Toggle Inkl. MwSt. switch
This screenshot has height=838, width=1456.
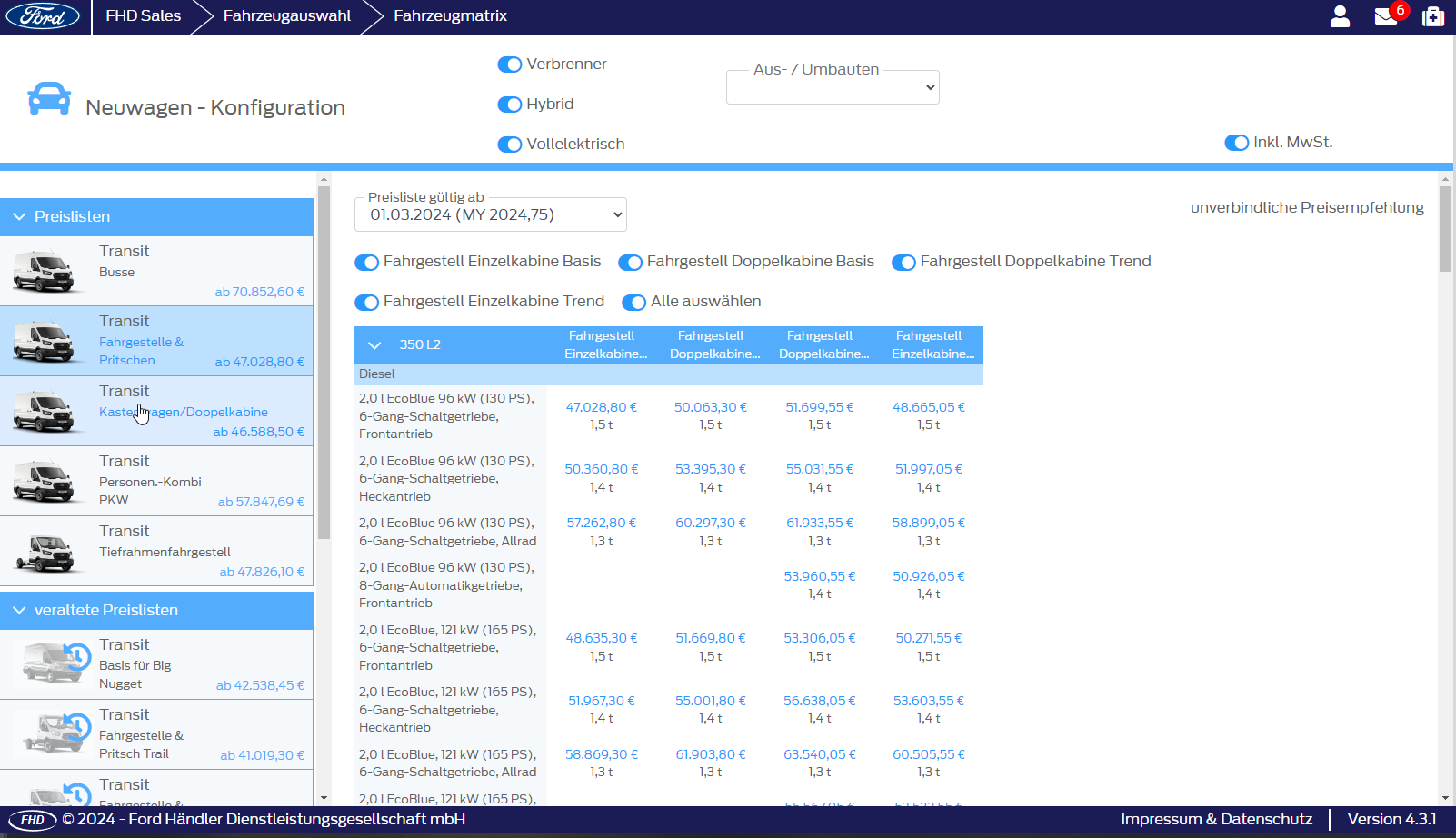[x=1237, y=143]
